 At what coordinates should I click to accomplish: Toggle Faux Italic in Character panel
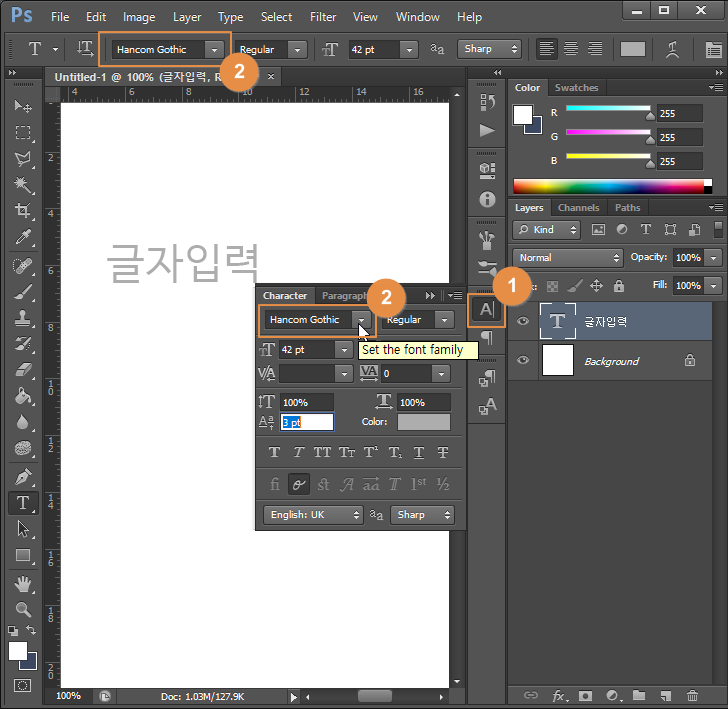pos(298,452)
